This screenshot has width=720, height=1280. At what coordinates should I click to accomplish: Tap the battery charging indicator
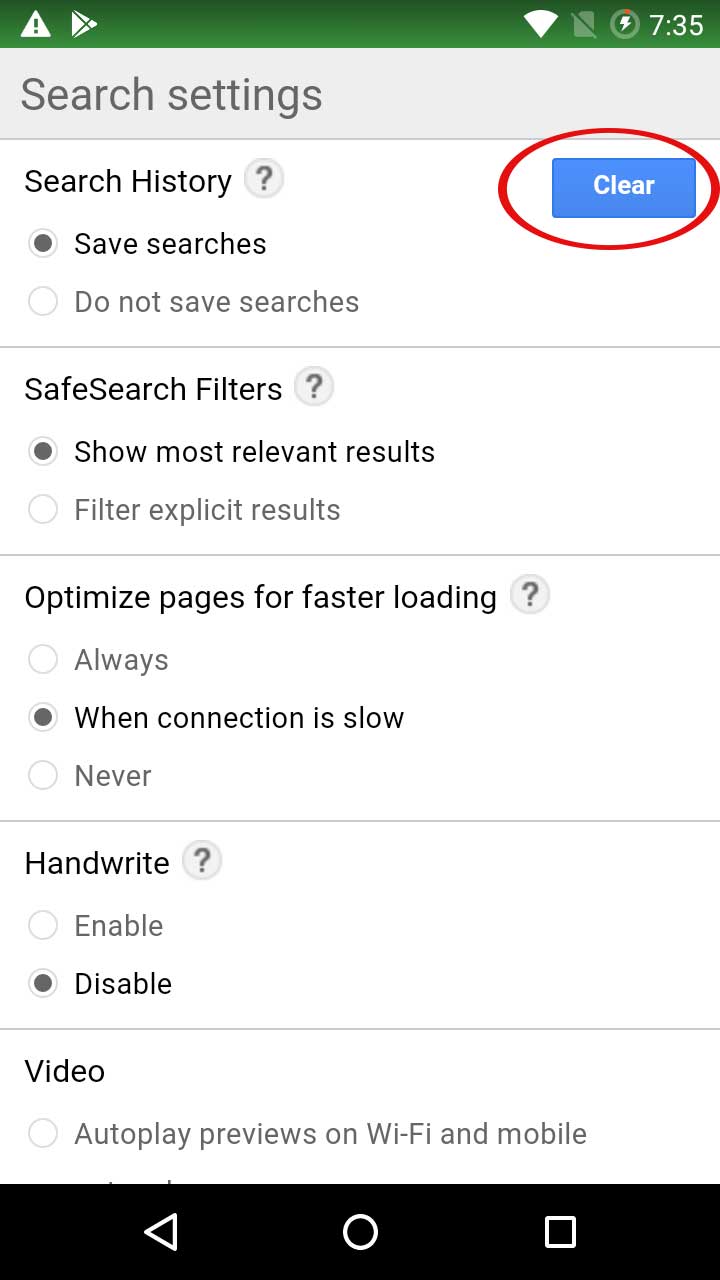coord(625,24)
